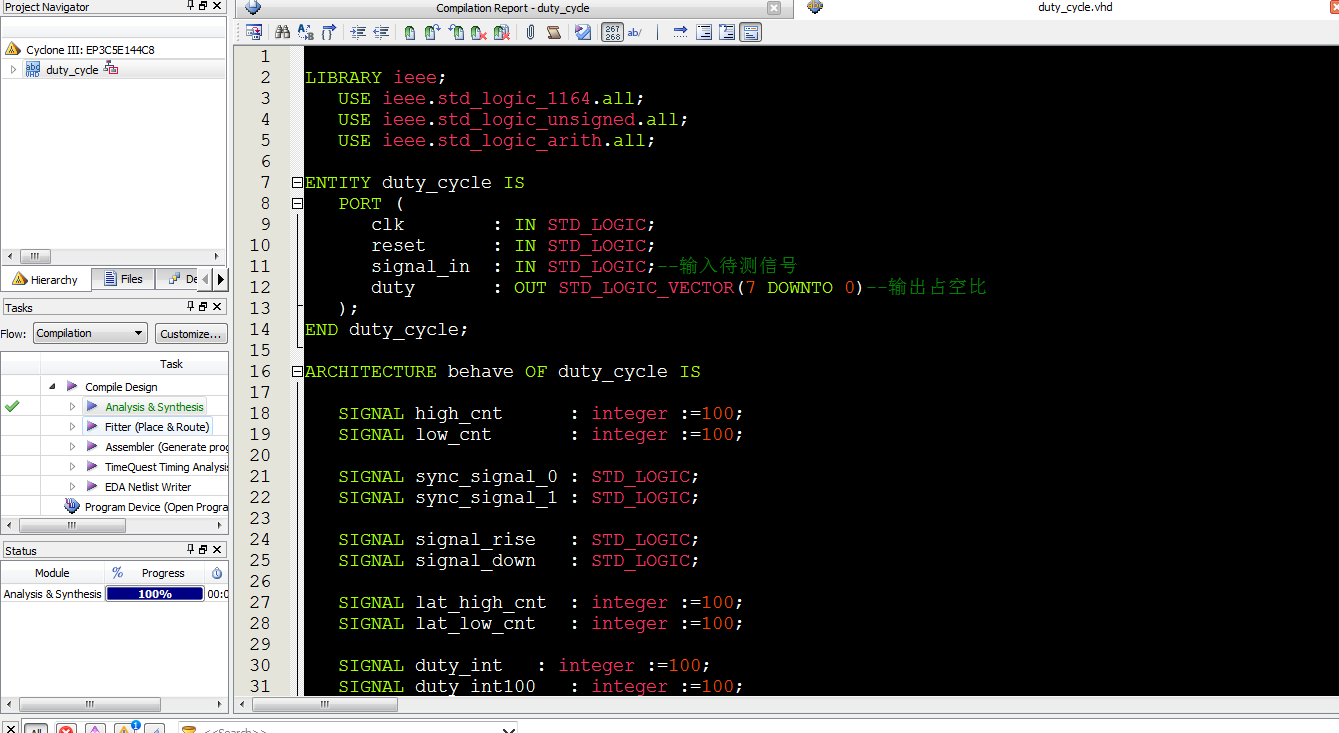This screenshot has height=733, width=1339.
Task: Close the Status panel
Action: pos(217,549)
